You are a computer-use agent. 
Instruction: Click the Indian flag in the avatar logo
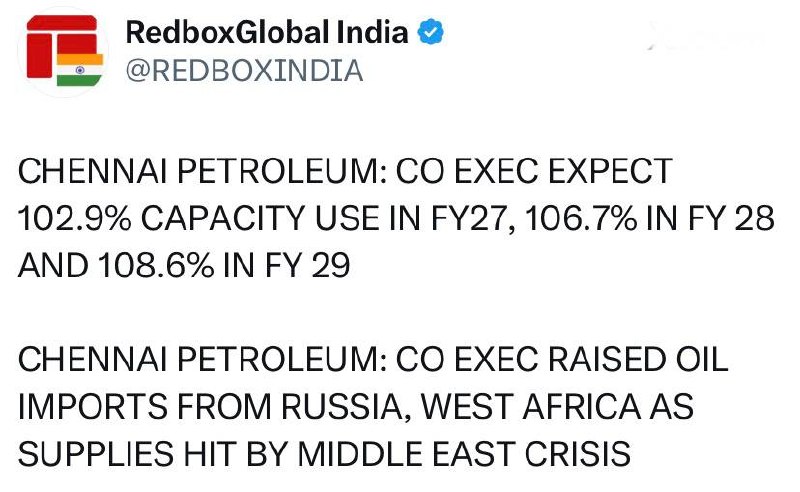[80, 70]
